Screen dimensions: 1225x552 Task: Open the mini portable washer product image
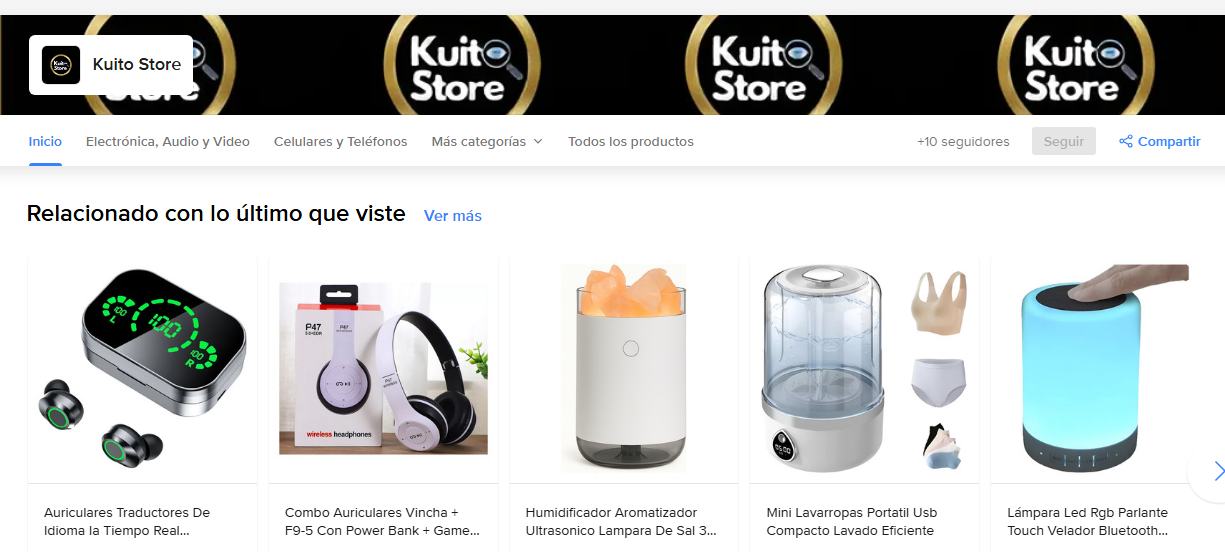tap(865, 369)
